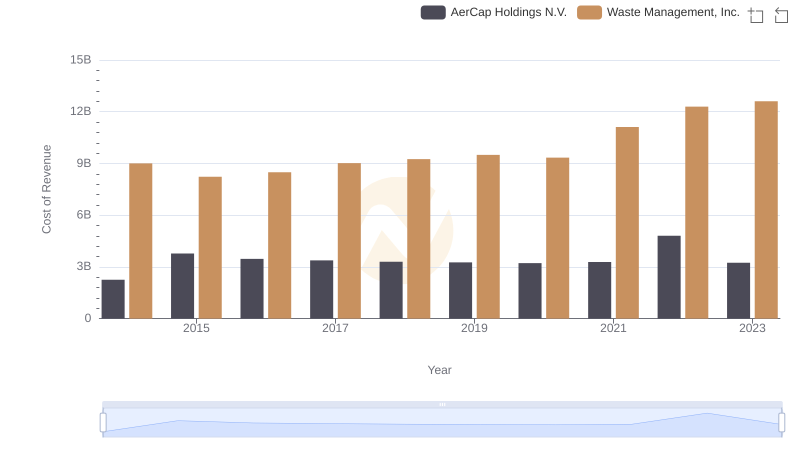The height and width of the screenshot is (461, 800).
Task: Click the Cost of Revenue axis title
Action: click(46, 189)
